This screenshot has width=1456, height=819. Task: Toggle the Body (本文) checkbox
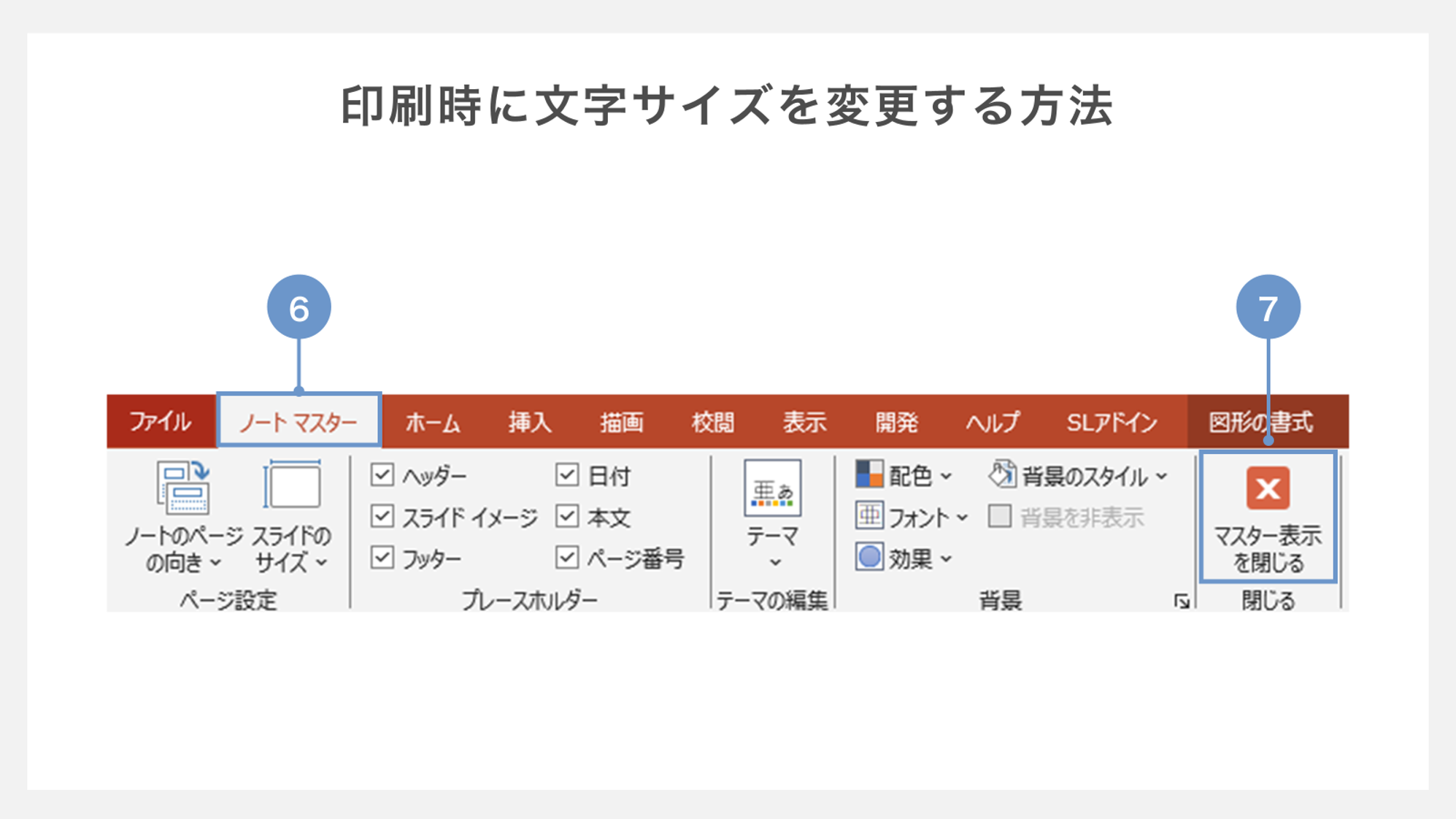point(567,516)
